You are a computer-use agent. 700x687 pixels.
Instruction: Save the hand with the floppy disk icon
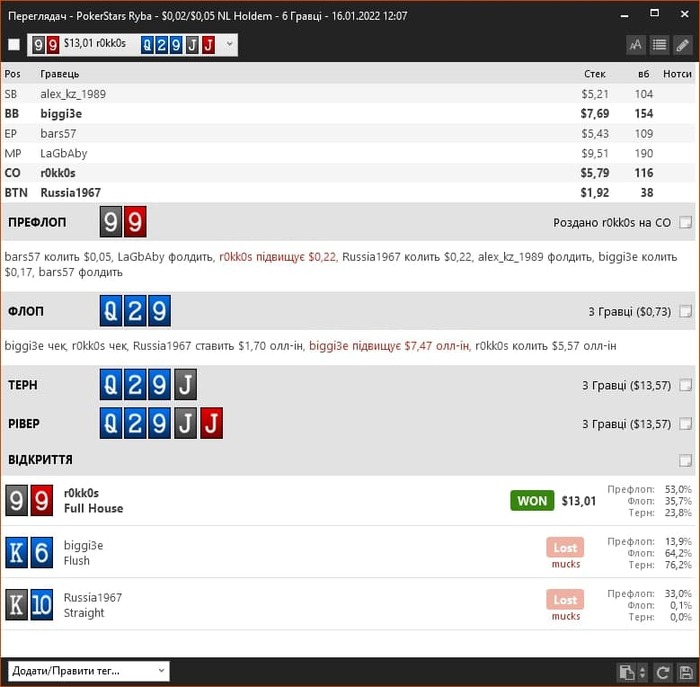click(685, 672)
